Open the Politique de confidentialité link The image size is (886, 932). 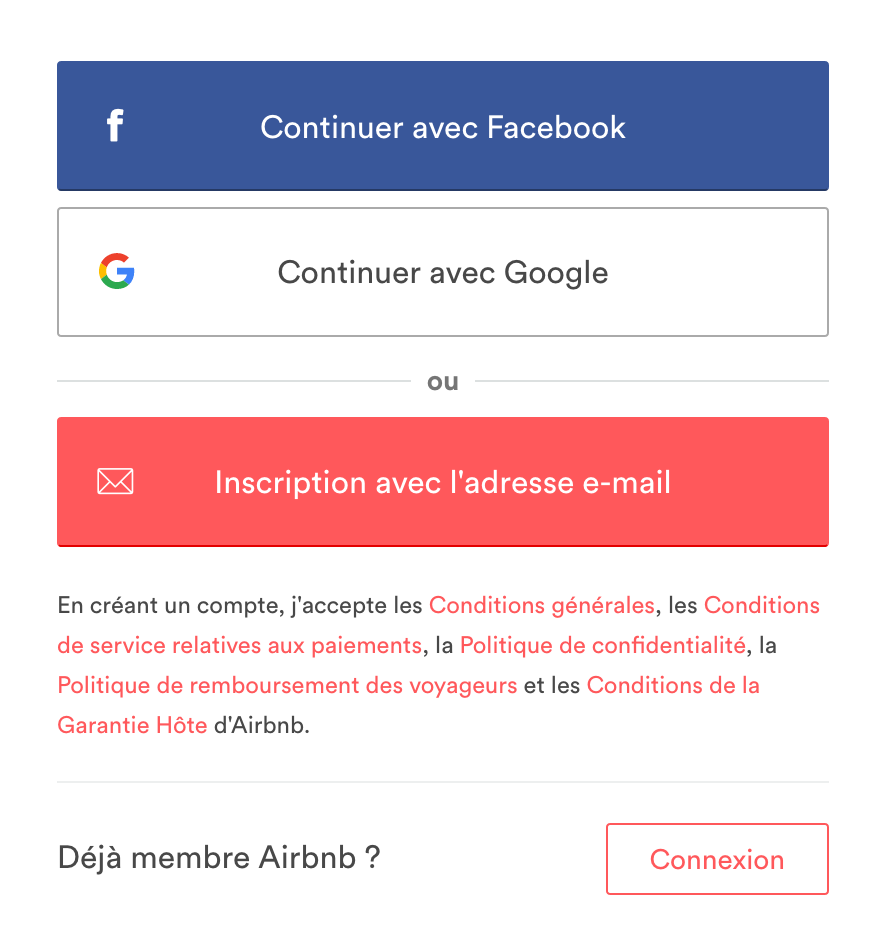coord(603,646)
